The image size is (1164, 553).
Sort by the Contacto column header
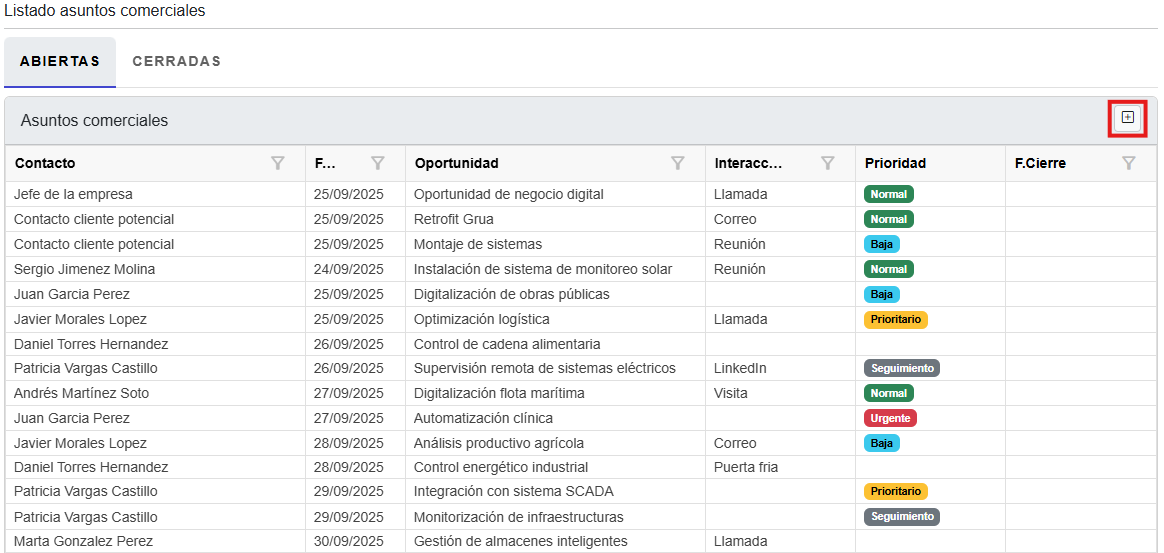[45, 163]
